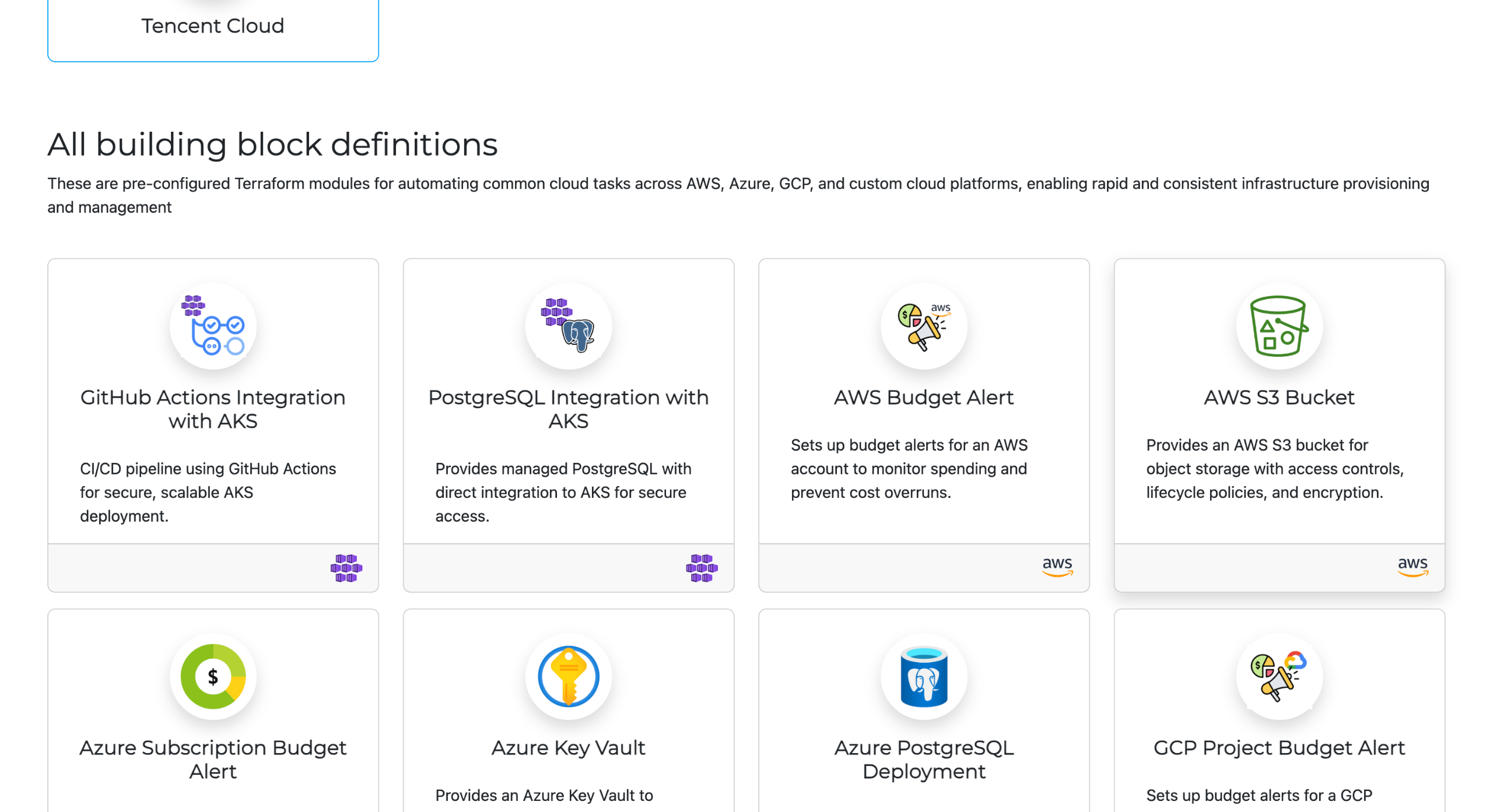Click aws logo in S3 Bucket footer
The image size is (1493, 812).
coord(1412,565)
